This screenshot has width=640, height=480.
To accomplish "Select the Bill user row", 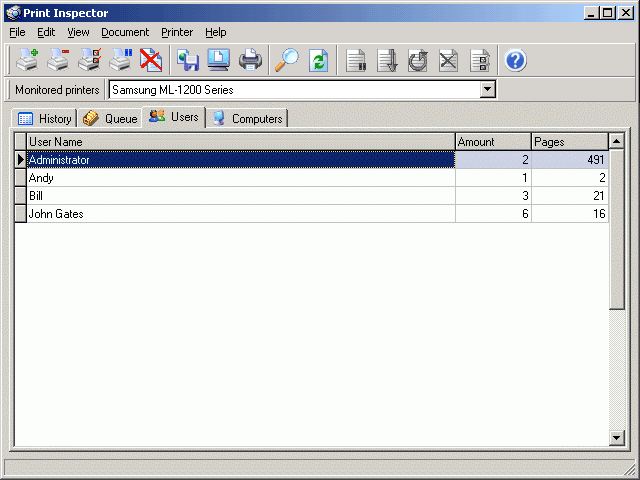I will 312,196.
